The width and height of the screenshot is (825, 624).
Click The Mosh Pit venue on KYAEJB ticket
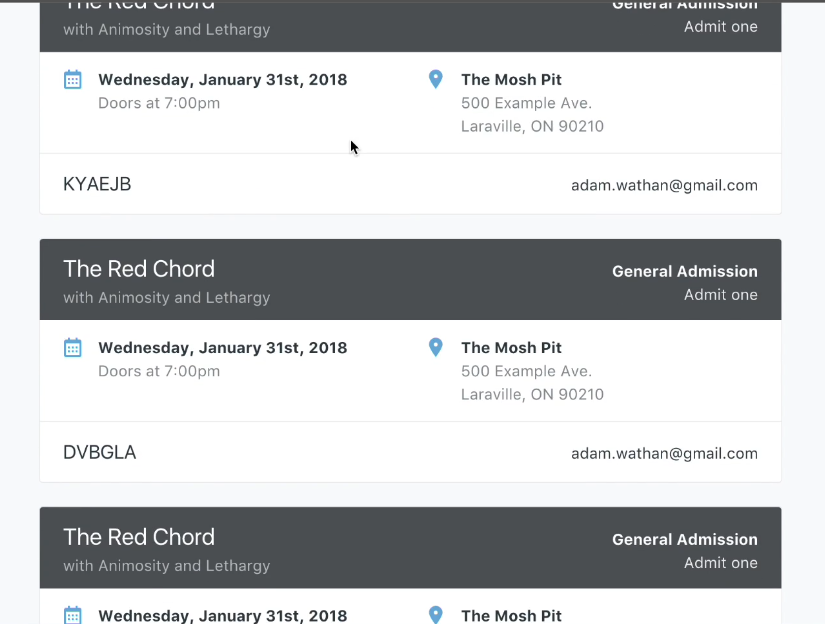[511, 80]
